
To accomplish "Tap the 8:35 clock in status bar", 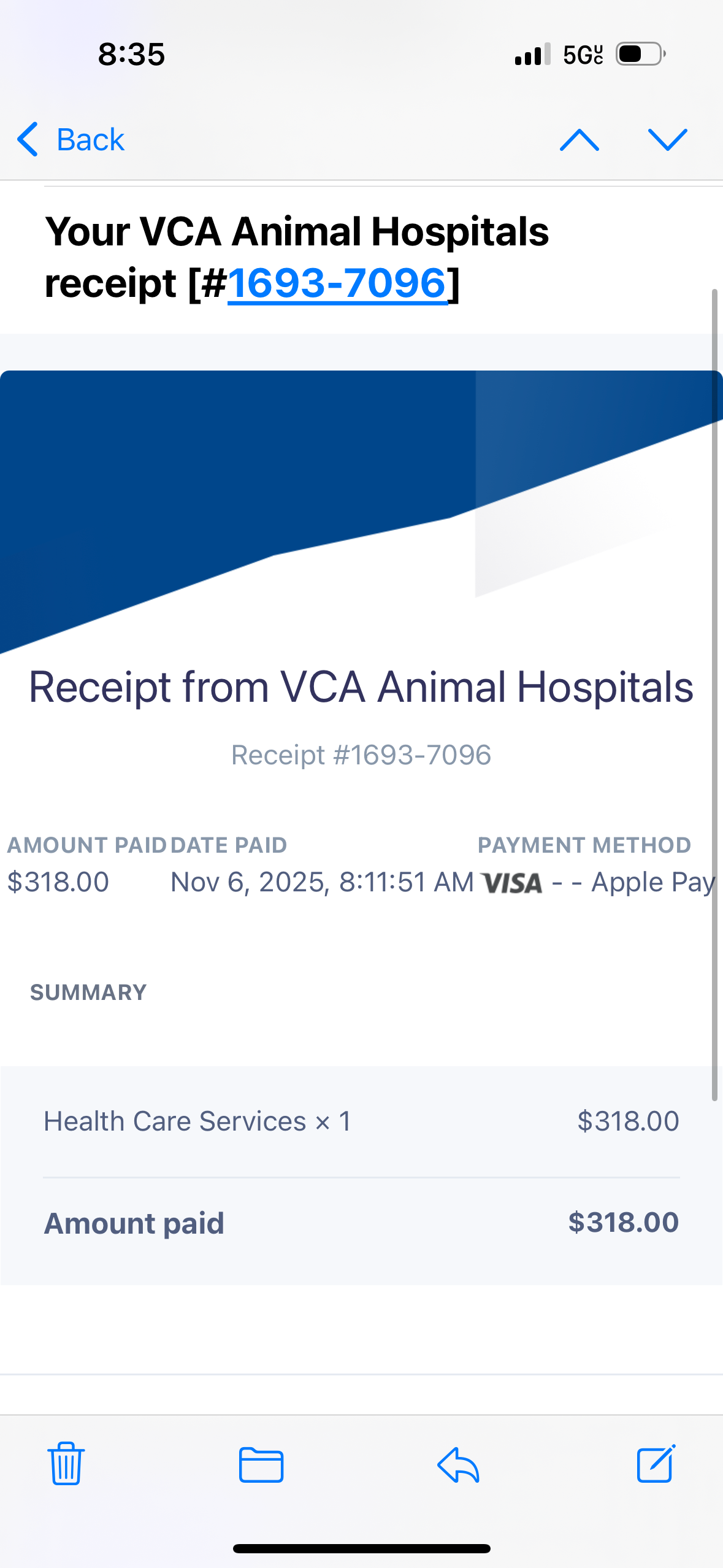I will click(x=131, y=55).
